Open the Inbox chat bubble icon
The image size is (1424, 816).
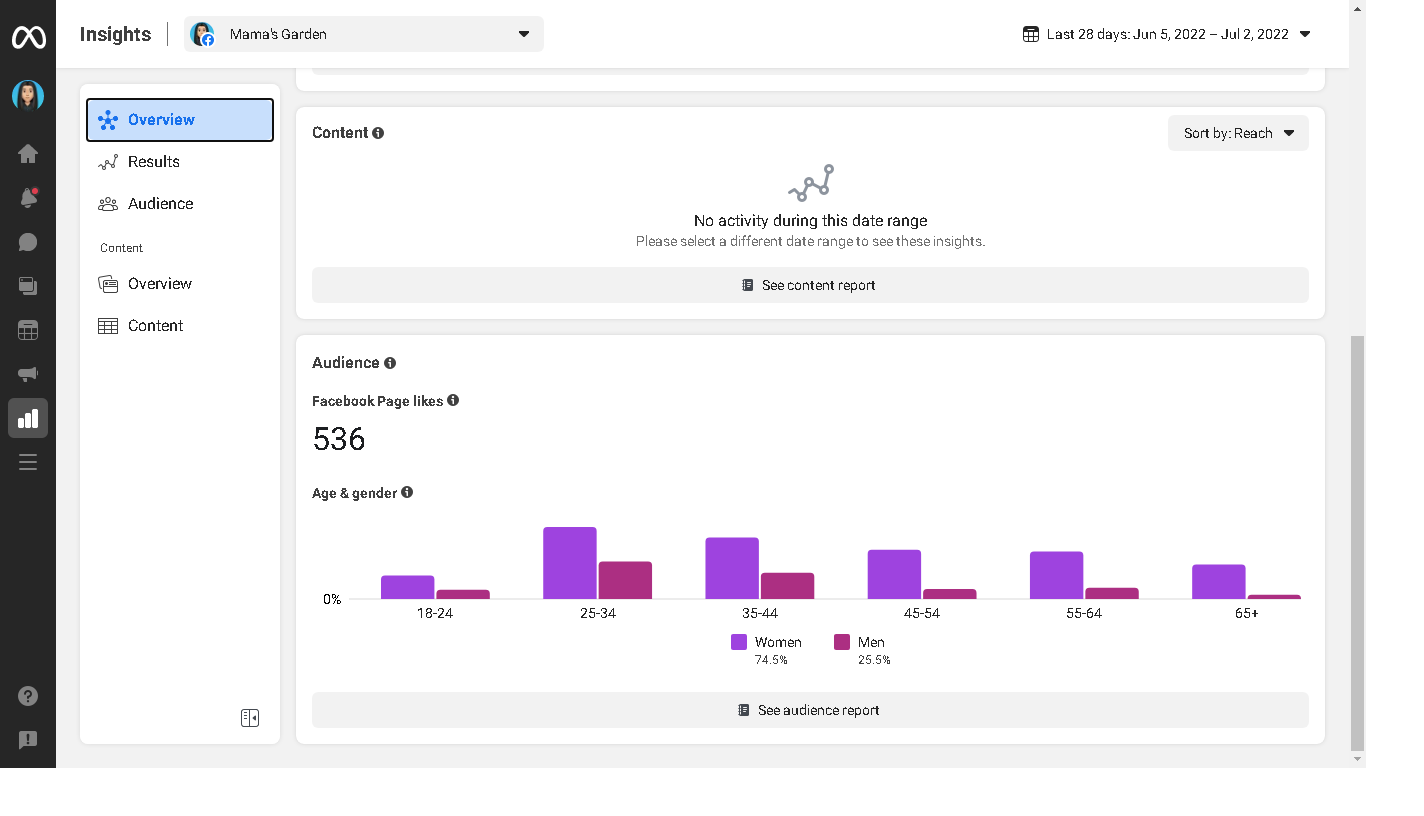[x=28, y=242]
